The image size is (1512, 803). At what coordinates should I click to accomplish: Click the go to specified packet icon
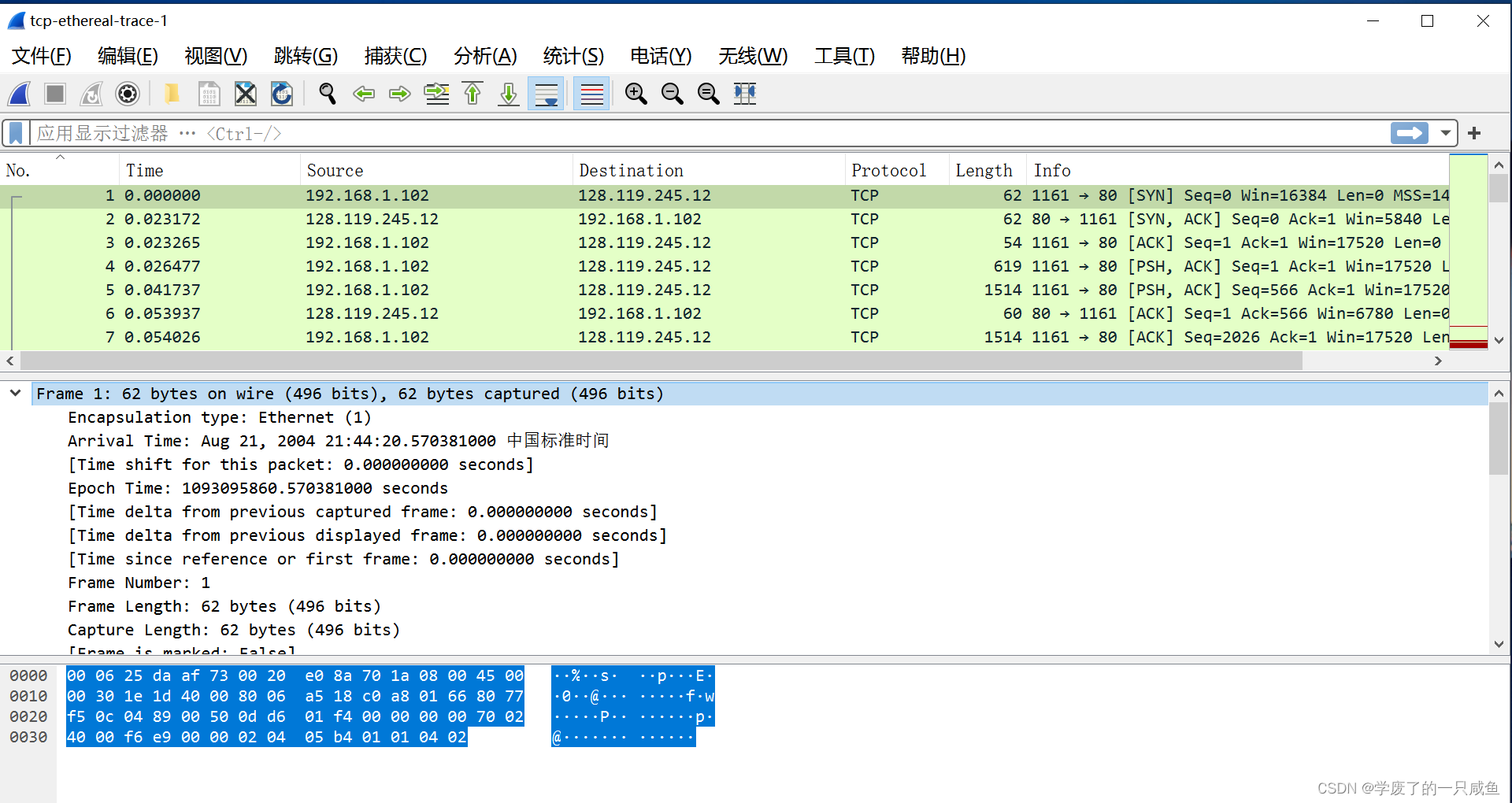click(x=436, y=94)
